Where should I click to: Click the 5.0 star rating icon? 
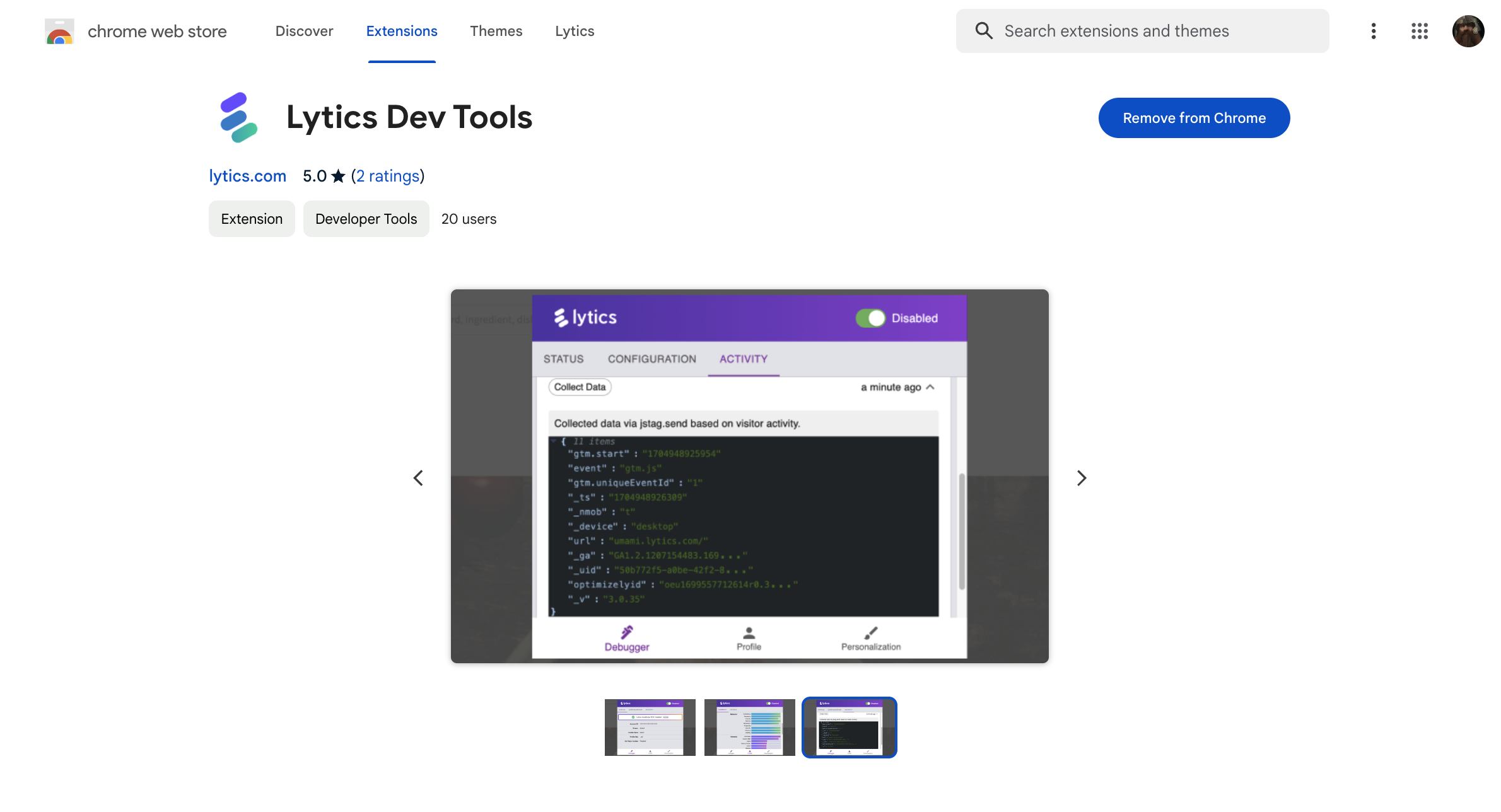339,176
